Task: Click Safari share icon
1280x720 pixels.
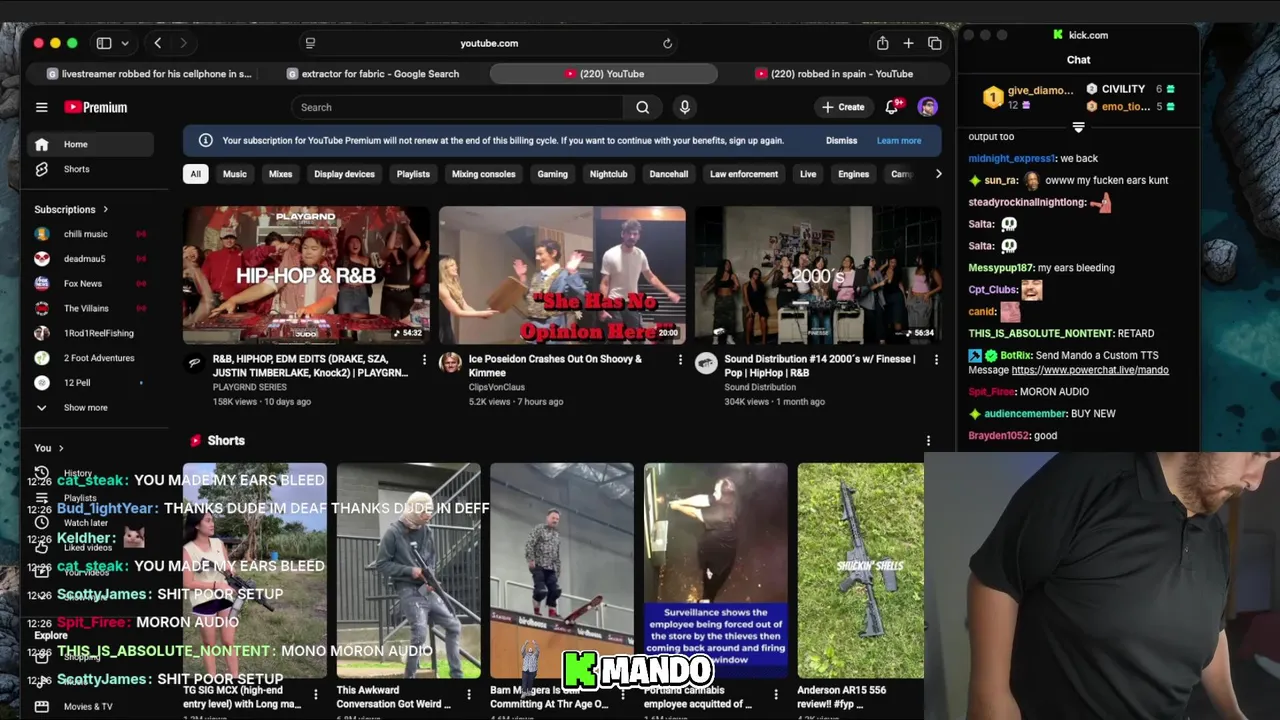Action: pyautogui.click(x=882, y=43)
